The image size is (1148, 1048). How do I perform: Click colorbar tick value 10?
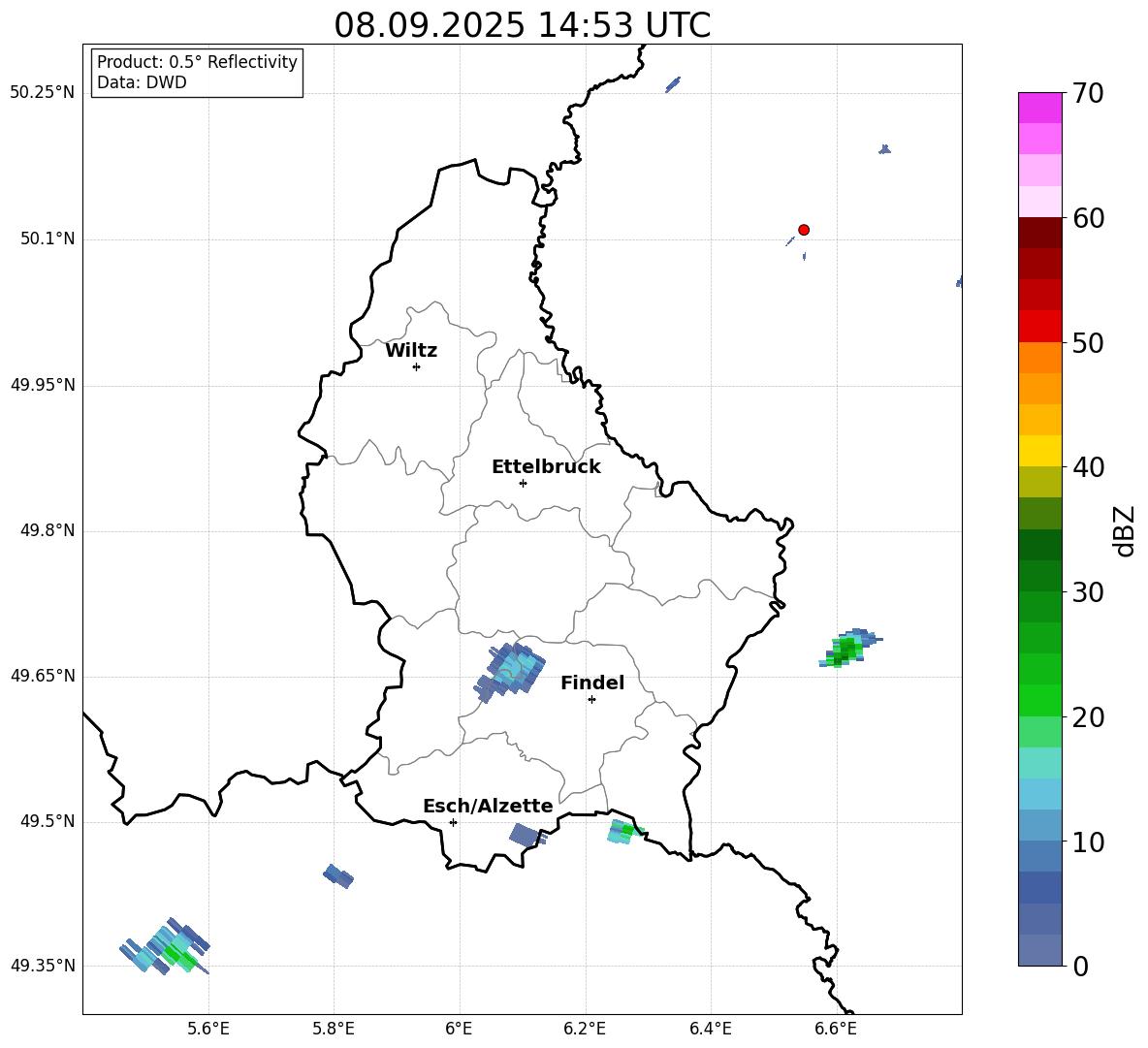point(1088,842)
